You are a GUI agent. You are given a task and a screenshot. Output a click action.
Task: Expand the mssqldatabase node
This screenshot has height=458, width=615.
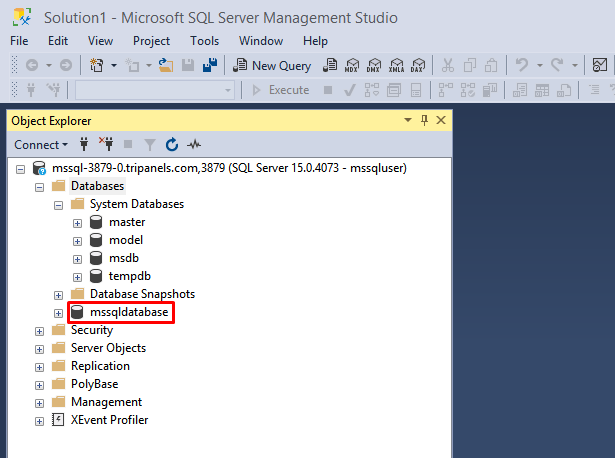pyautogui.click(x=59, y=313)
